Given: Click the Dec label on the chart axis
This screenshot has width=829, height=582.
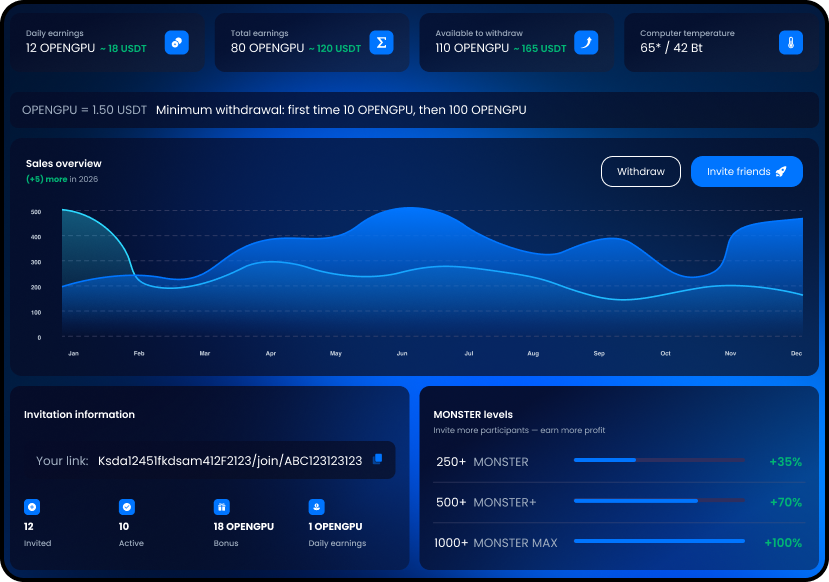Looking at the screenshot, I should coord(796,354).
